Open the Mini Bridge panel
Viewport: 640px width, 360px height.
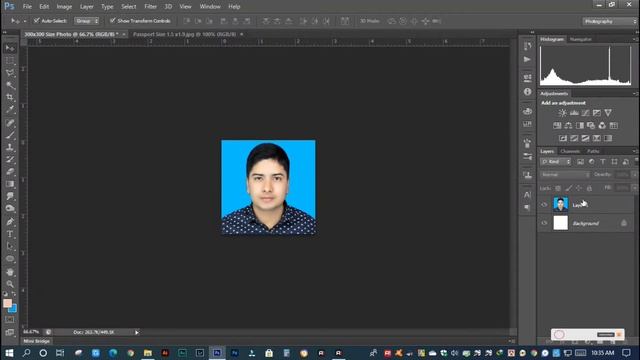click(37, 341)
